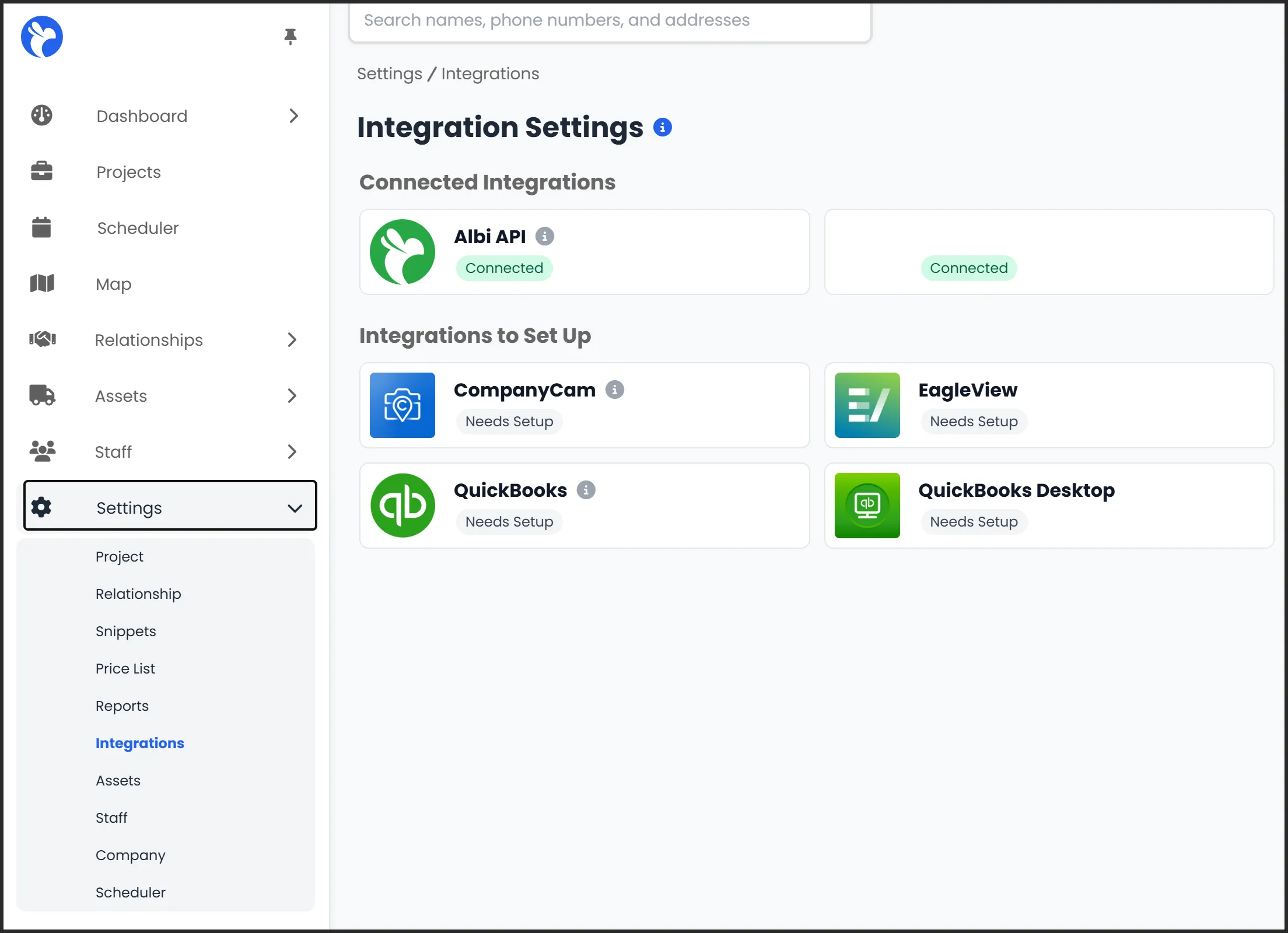Click the Projects briefcase icon
The height and width of the screenshot is (933, 1288).
(x=42, y=171)
